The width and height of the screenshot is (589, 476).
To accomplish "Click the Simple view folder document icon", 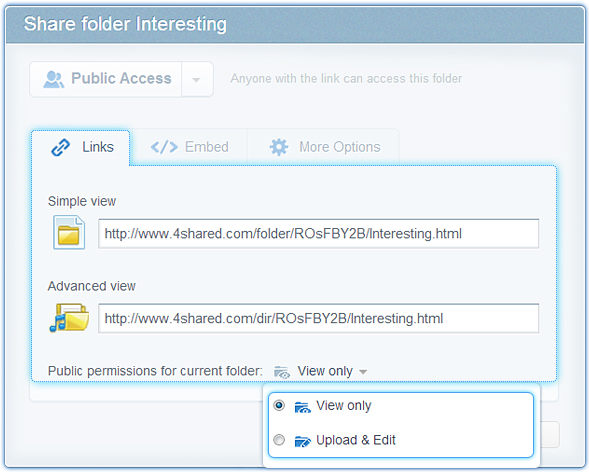I will point(69,232).
